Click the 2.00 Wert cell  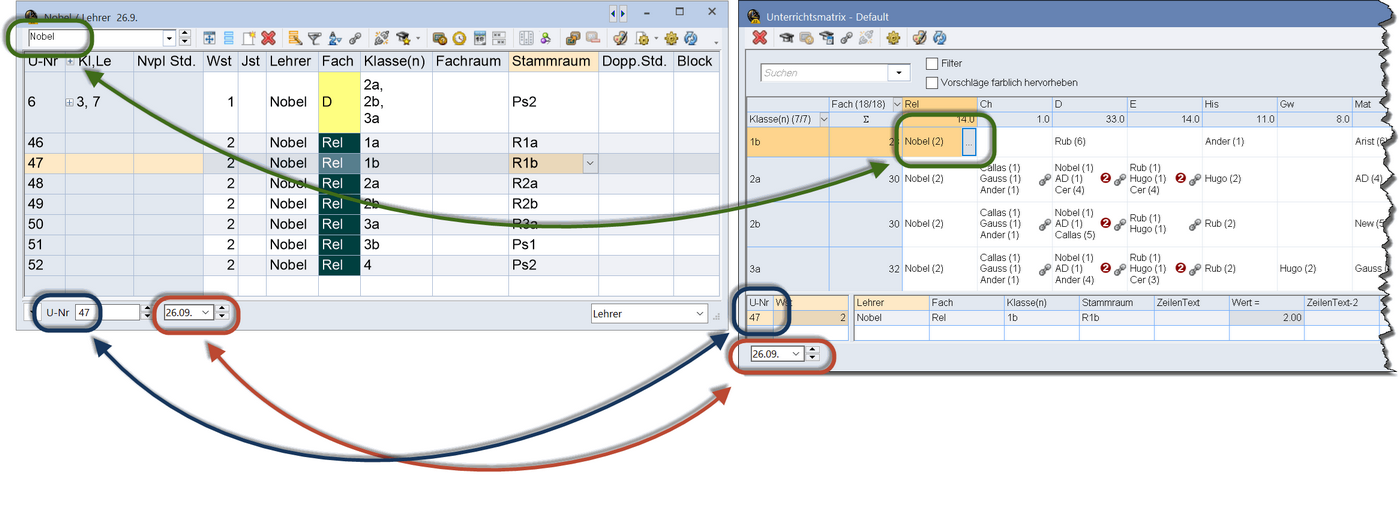pos(1266,317)
